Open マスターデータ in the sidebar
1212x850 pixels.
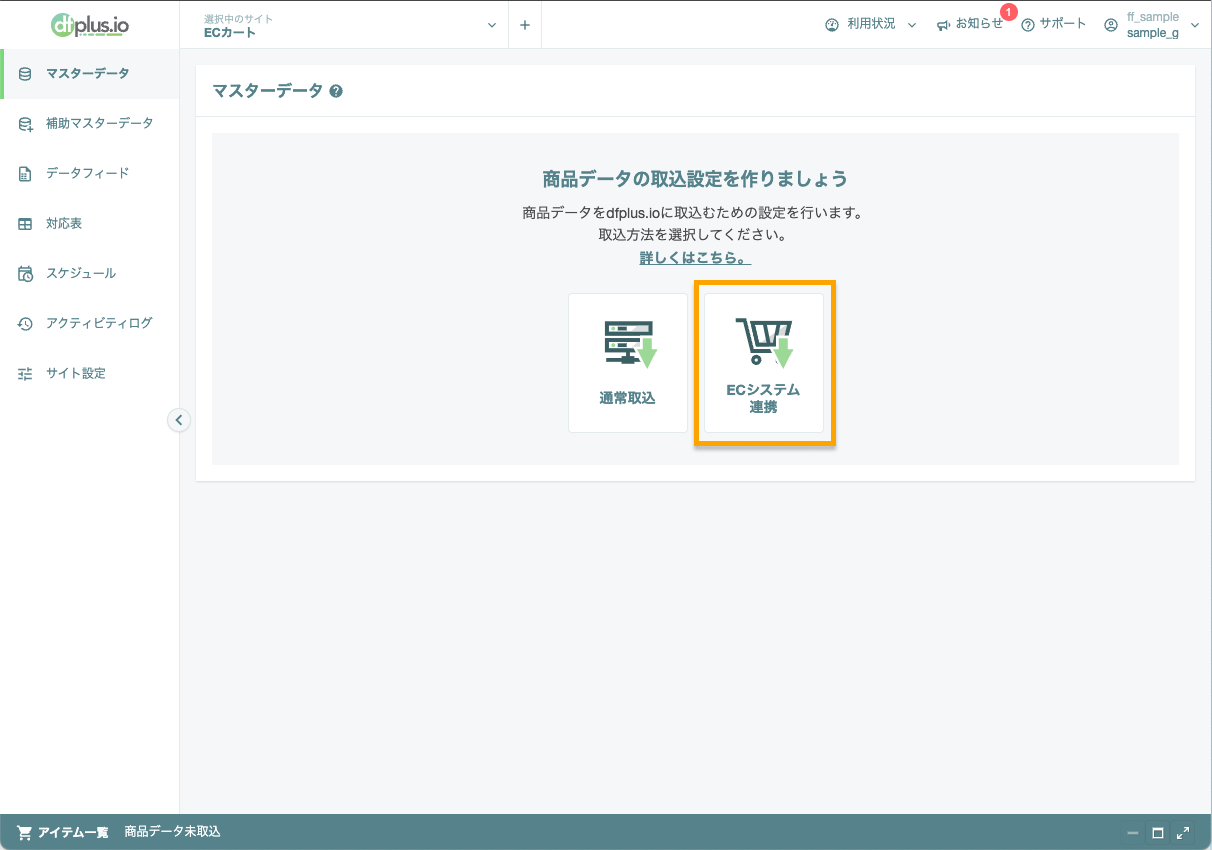[89, 73]
